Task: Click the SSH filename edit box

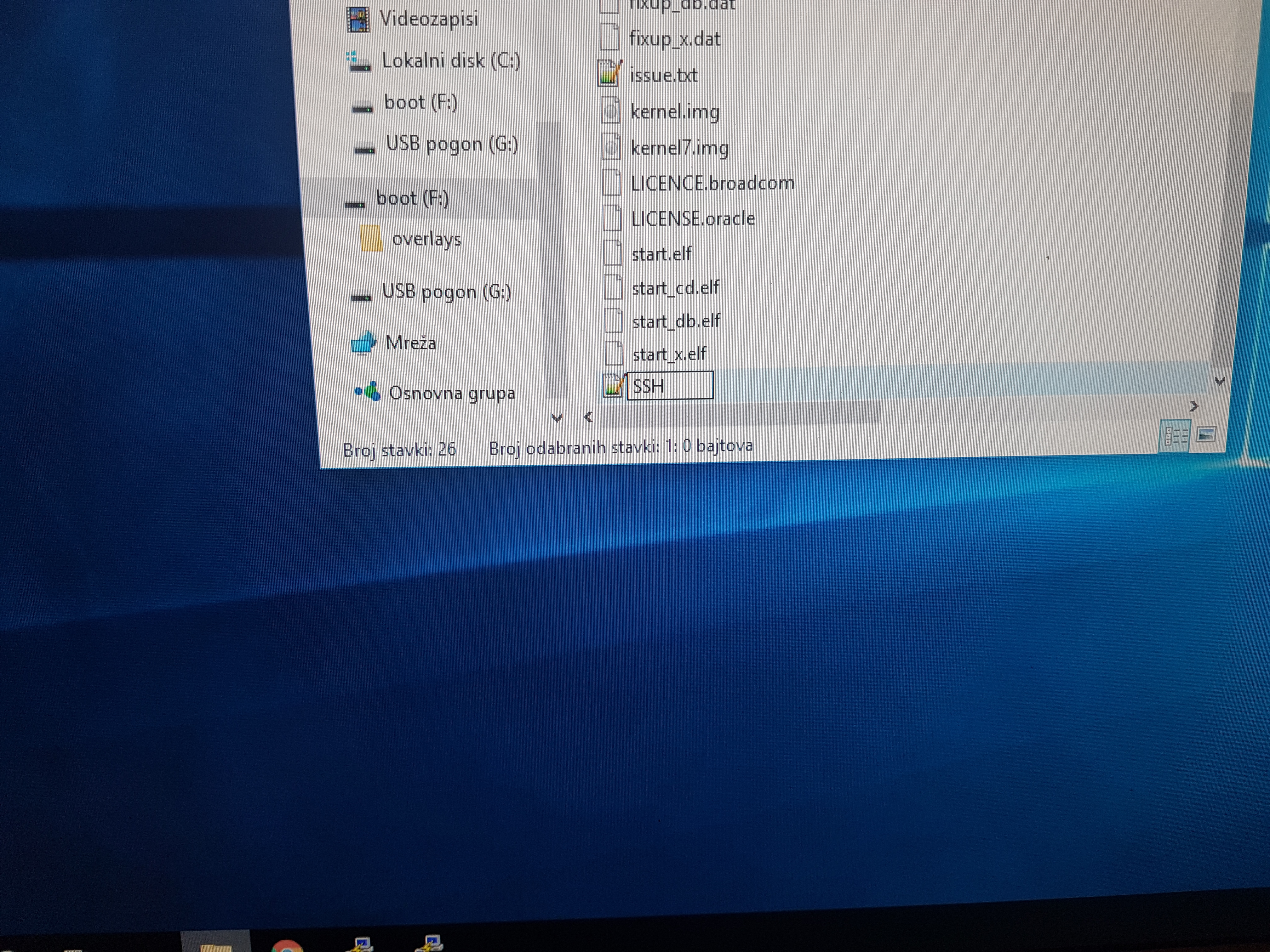Action: pyautogui.click(x=669, y=386)
